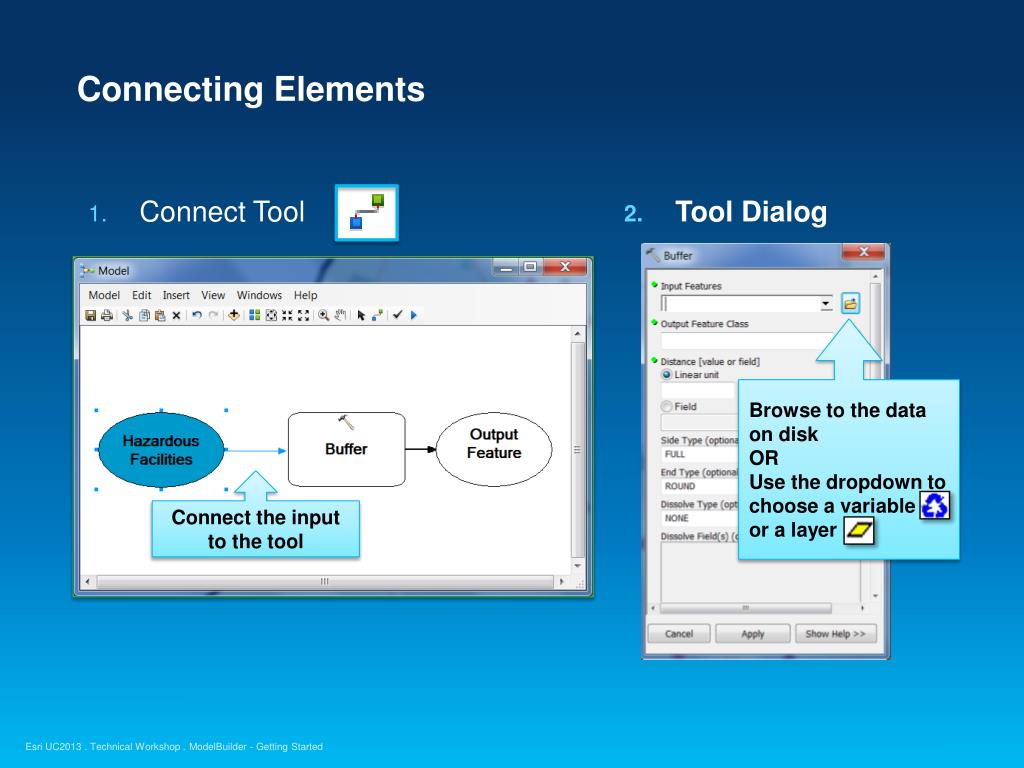Click the Buffer dialog horizontal scrollbar

click(745, 608)
